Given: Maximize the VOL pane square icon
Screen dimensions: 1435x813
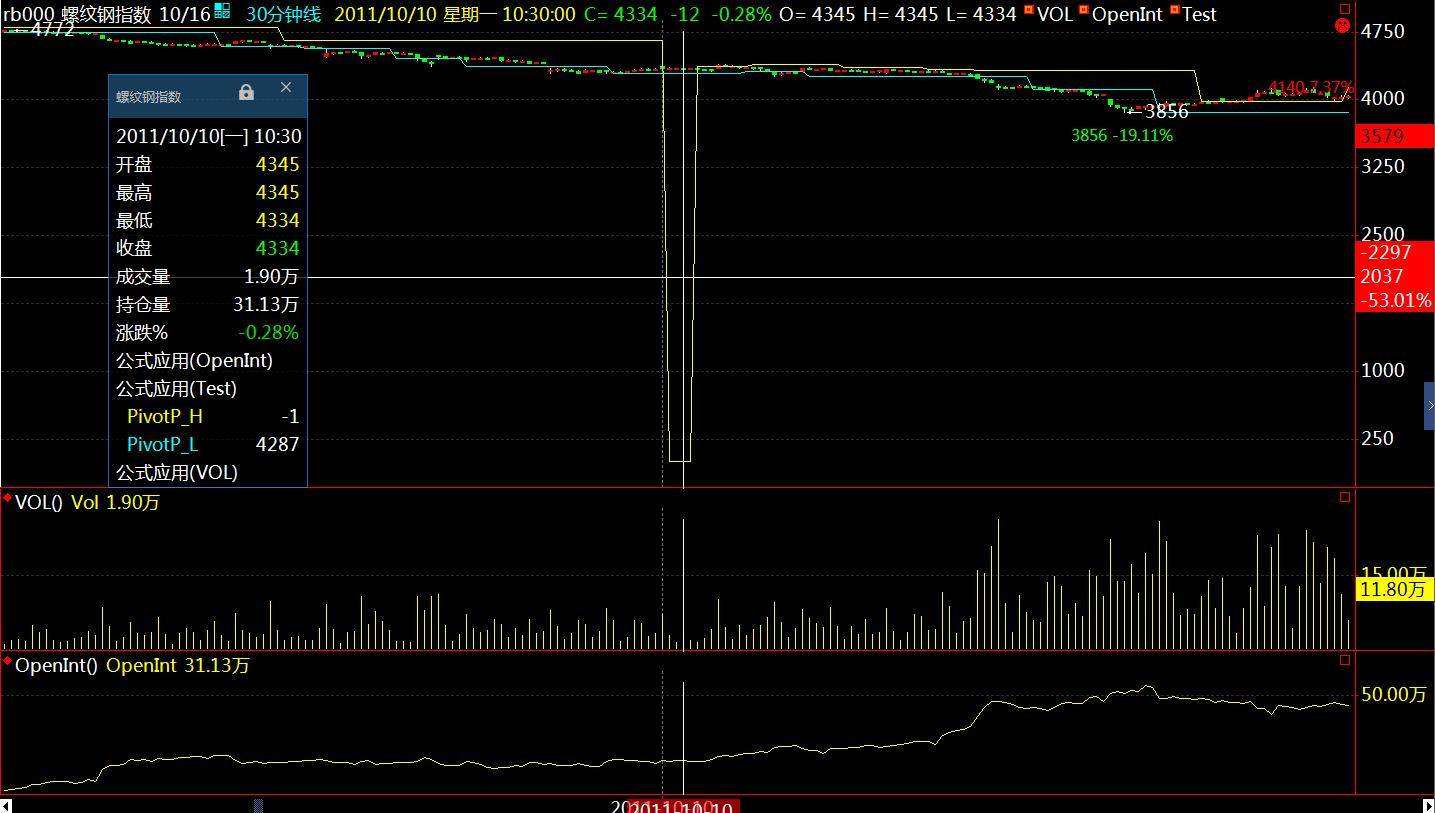Looking at the screenshot, I should click(1345, 496).
